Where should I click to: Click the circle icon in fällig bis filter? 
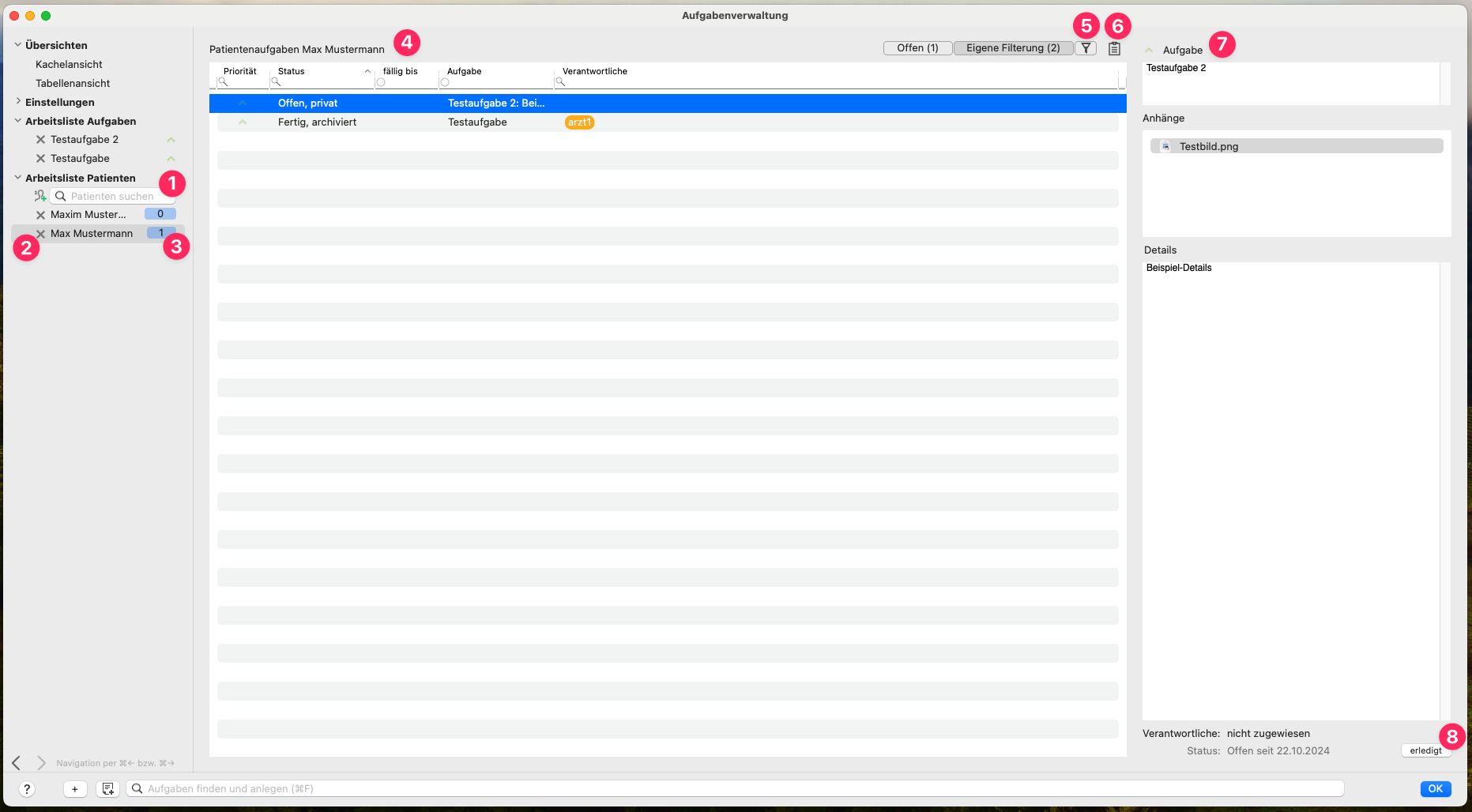coord(381,82)
